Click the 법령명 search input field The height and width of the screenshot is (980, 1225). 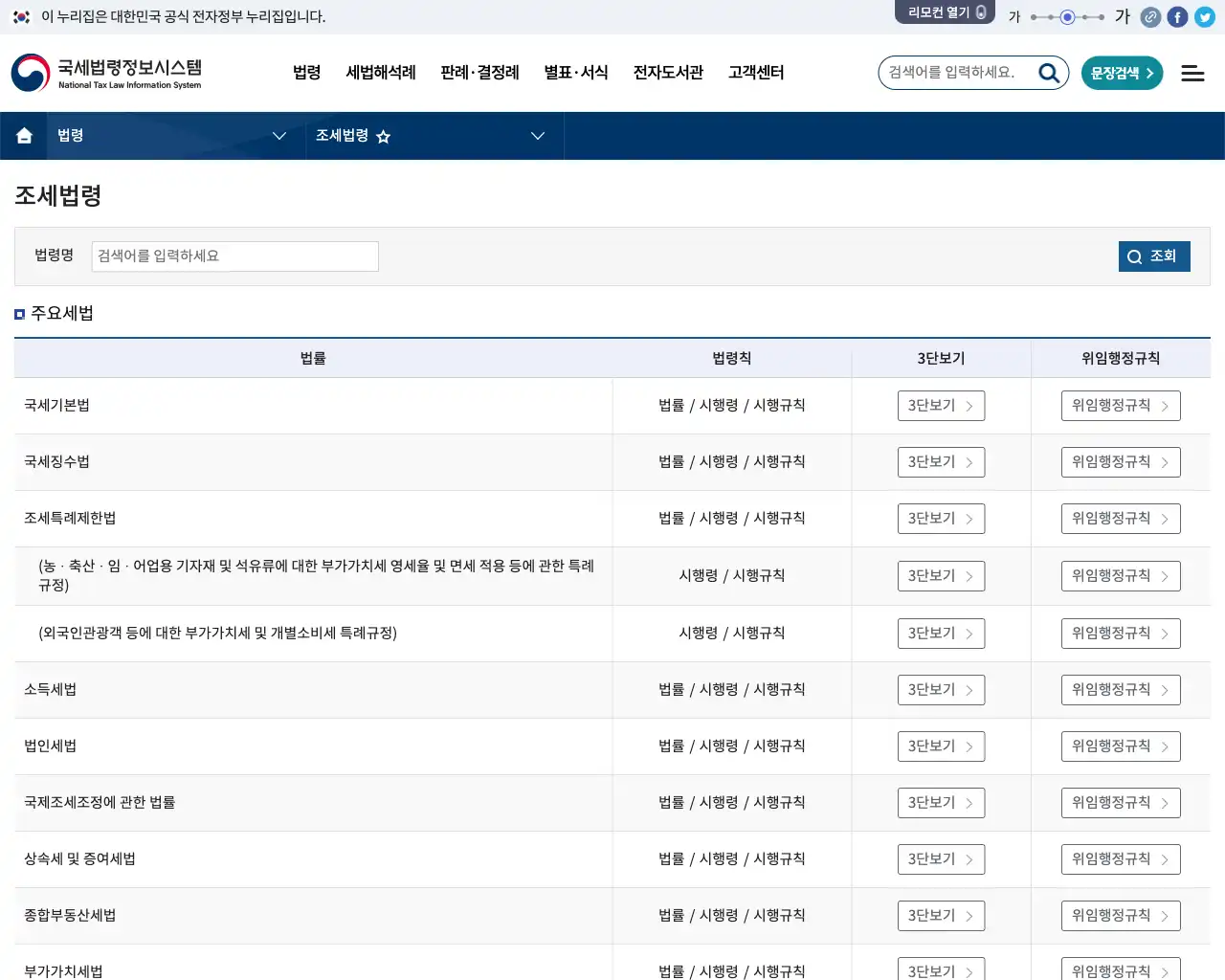pyautogui.click(x=235, y=256)
